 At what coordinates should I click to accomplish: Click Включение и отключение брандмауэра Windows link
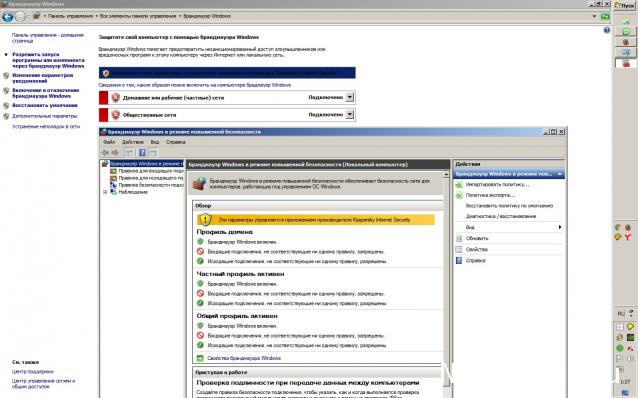coord(46,93)
